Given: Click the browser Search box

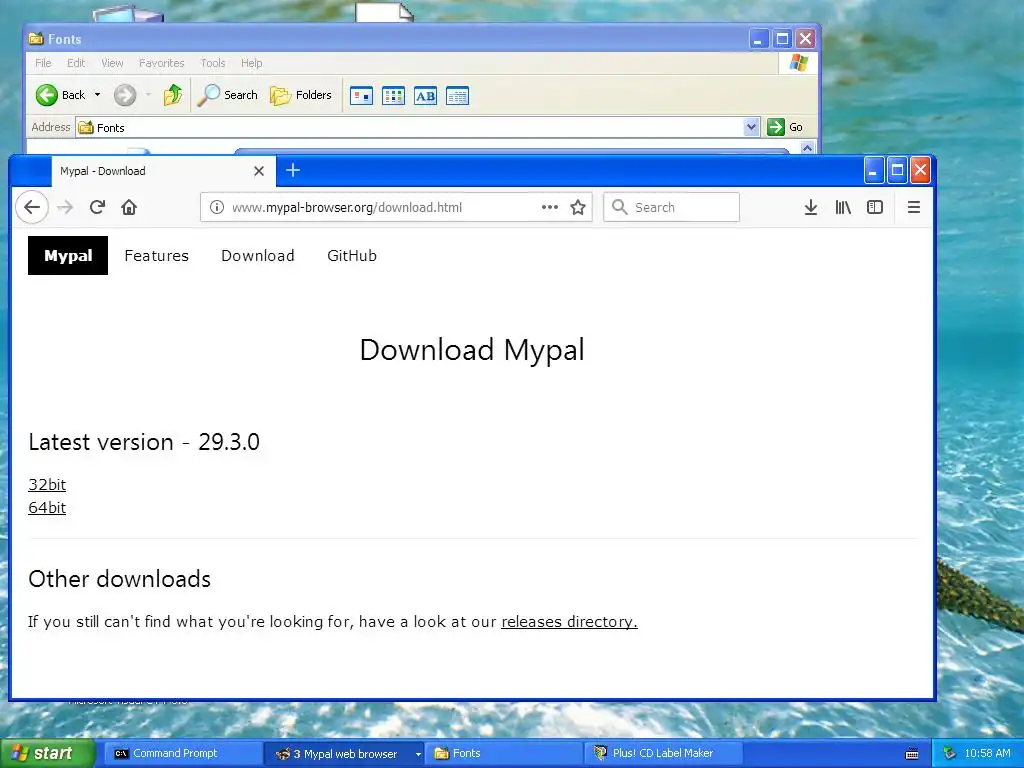Looking at the screenshot, I should click(671, 208).
